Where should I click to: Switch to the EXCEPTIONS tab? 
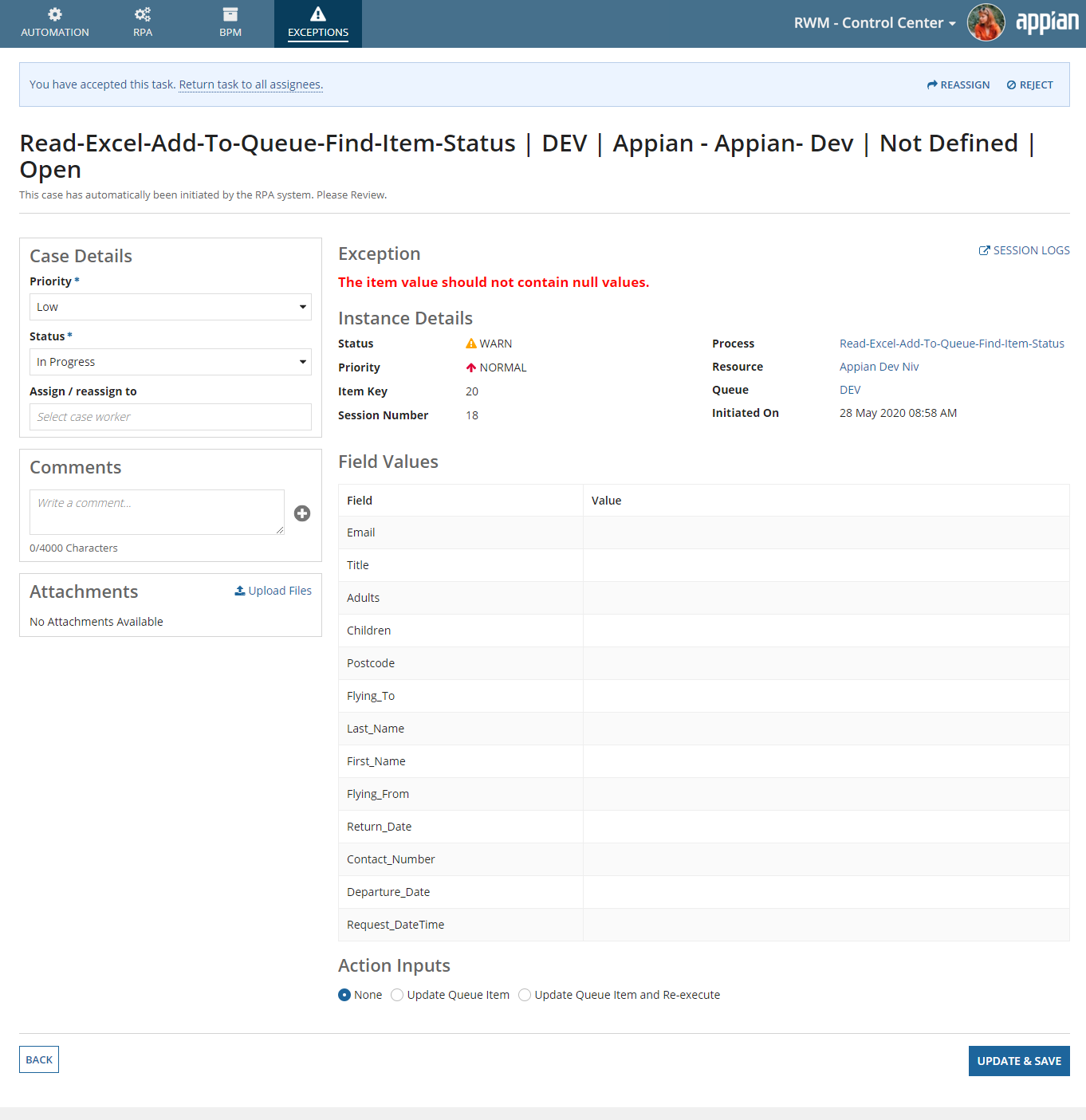point(318,24)
